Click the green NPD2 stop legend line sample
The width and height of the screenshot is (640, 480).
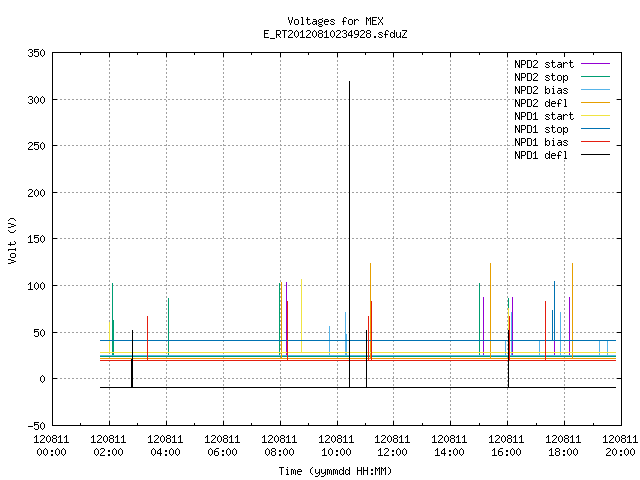coord(596,77)
